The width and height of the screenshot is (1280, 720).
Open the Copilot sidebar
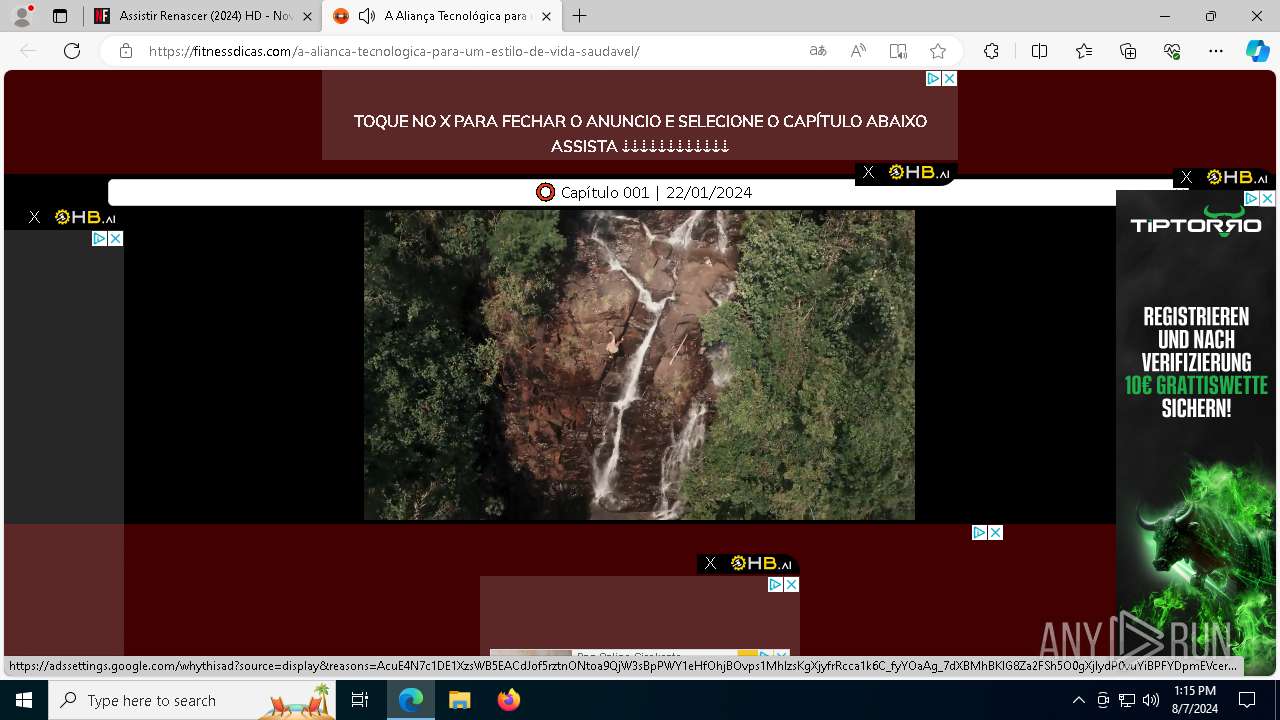coord(1258,51)
